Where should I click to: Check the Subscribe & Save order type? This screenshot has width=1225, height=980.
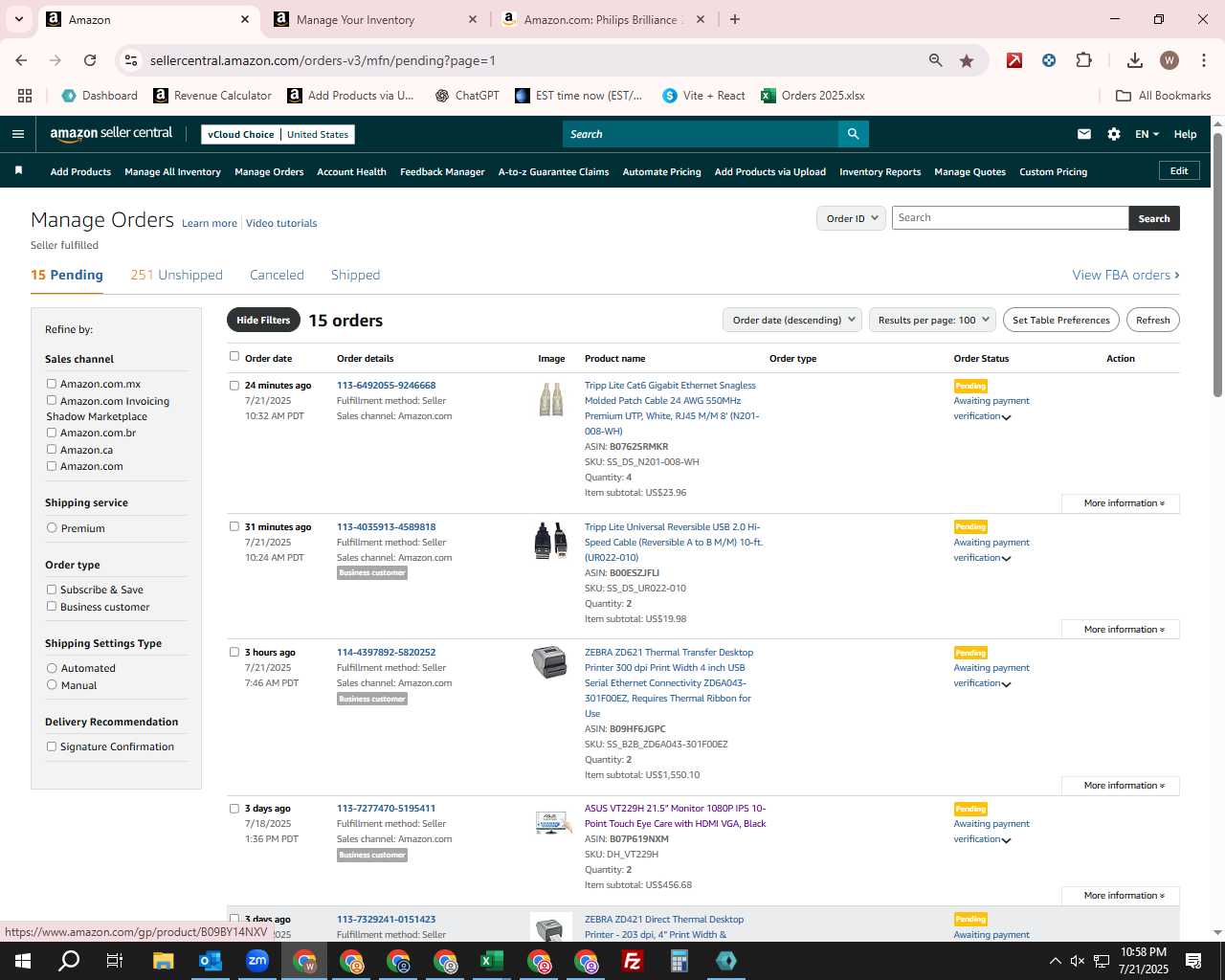(52, 590)
